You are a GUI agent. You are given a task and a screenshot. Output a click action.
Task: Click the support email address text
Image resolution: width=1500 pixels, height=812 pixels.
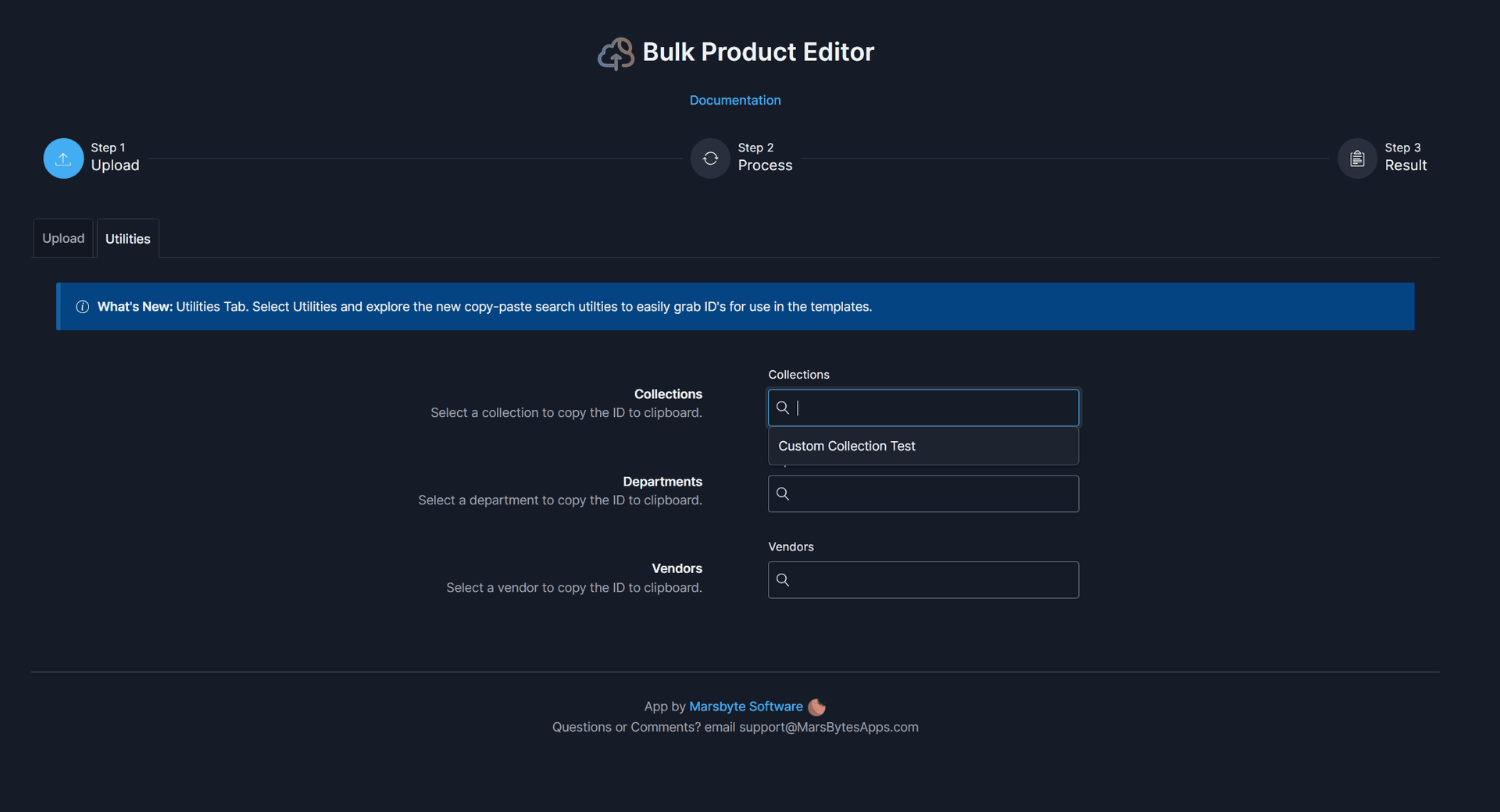point(828,727)
